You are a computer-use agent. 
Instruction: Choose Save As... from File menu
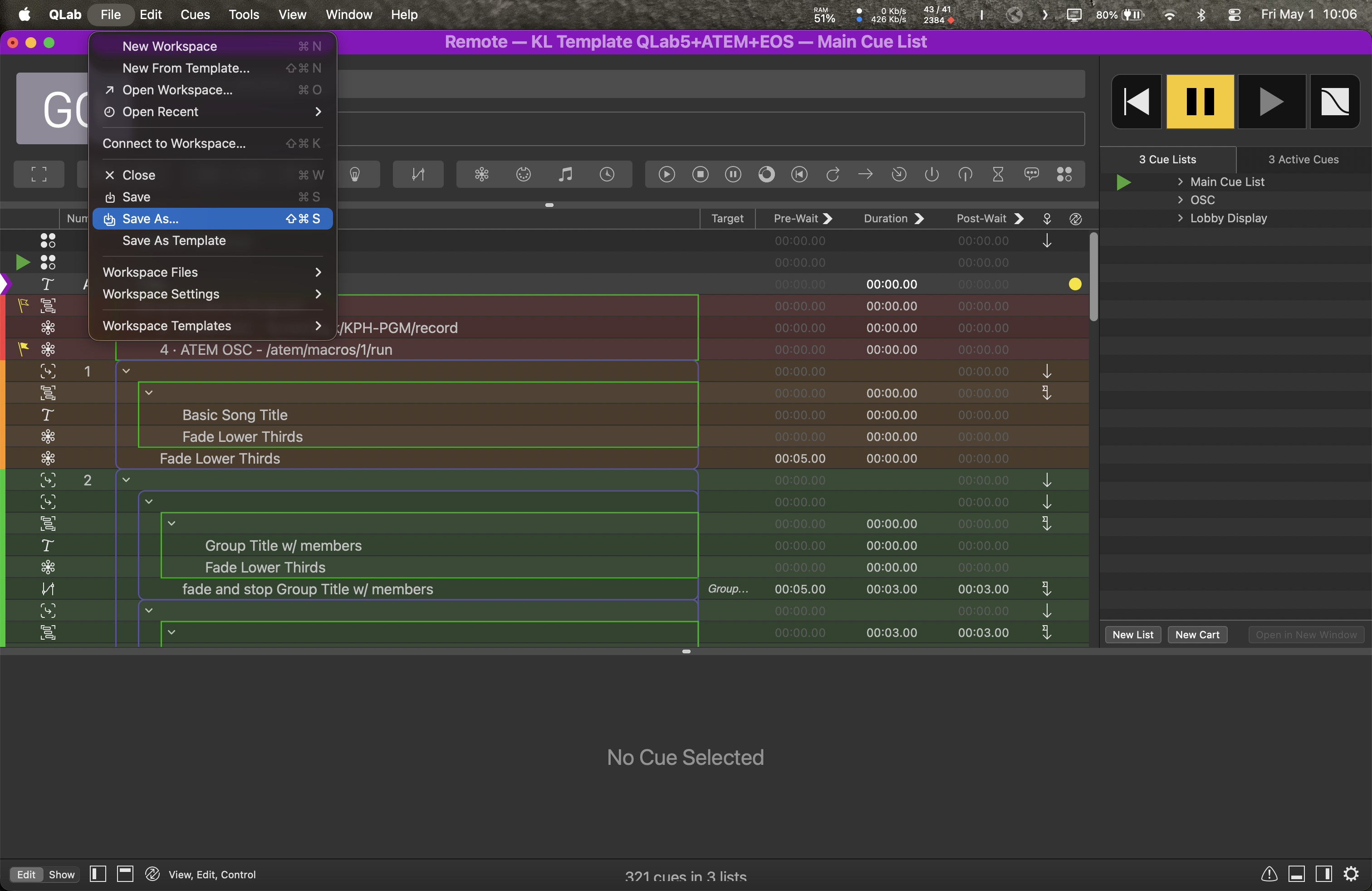[213, 219]
